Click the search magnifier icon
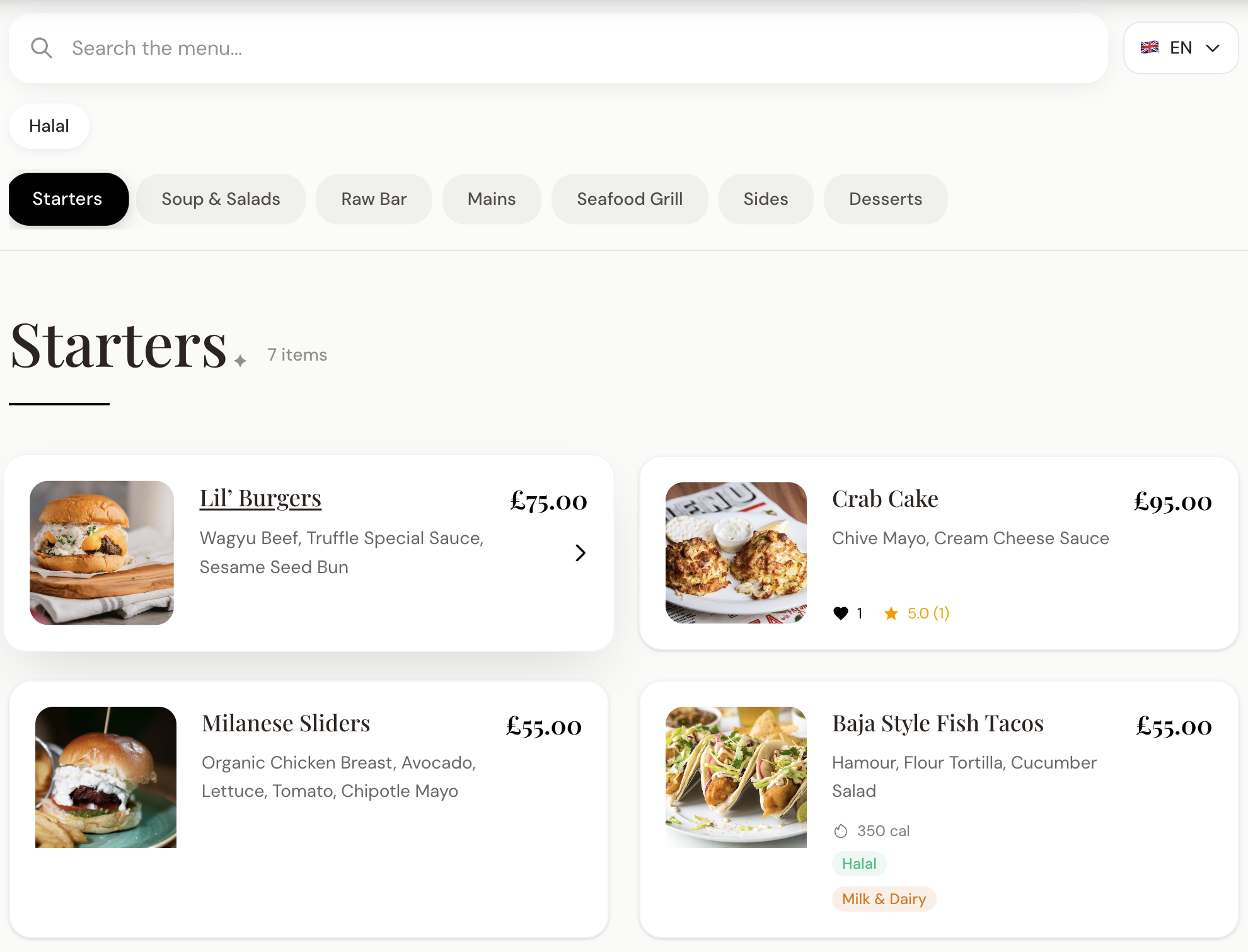 42,47
